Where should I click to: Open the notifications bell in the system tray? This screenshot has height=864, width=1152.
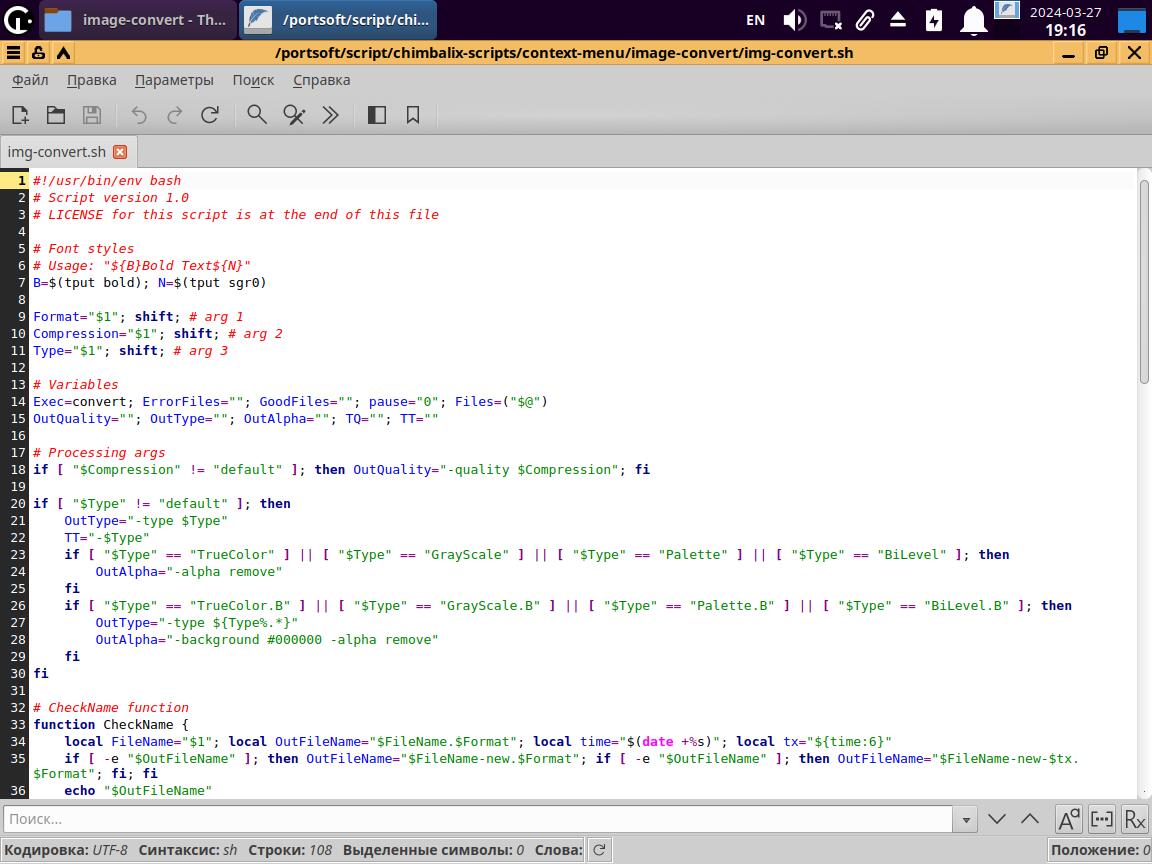(973, 20)
